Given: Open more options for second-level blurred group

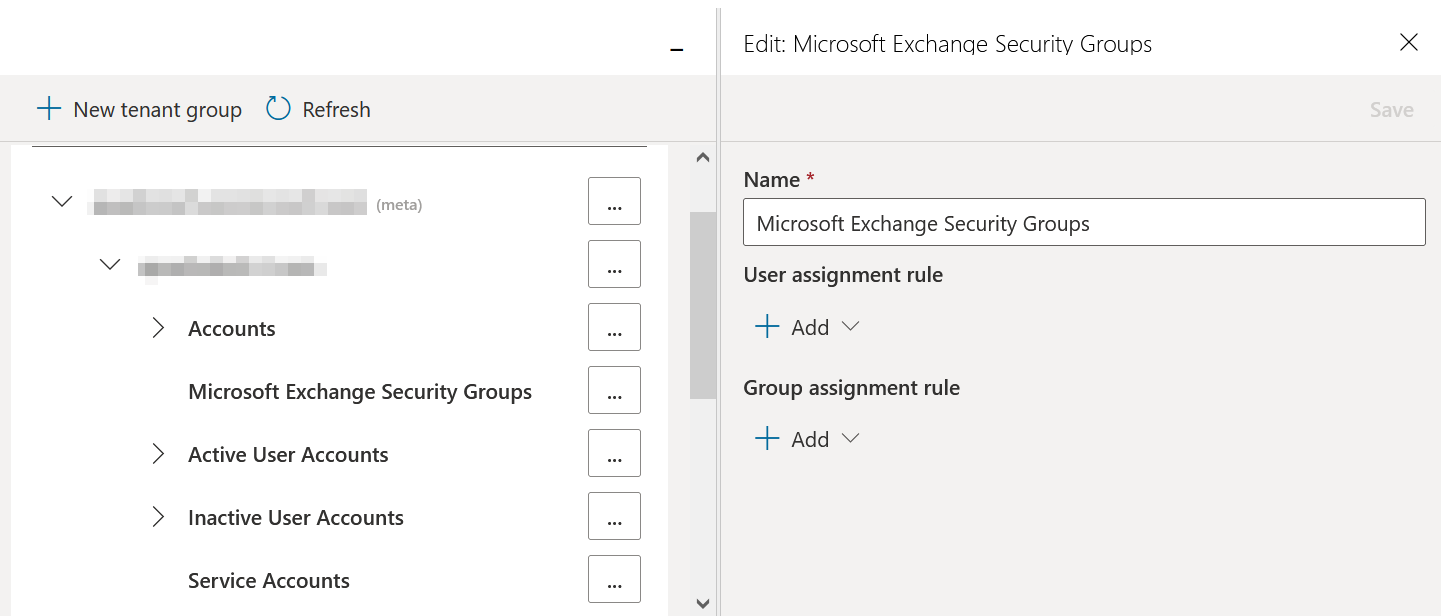Looking at the screenshot, I should (614, 264).
